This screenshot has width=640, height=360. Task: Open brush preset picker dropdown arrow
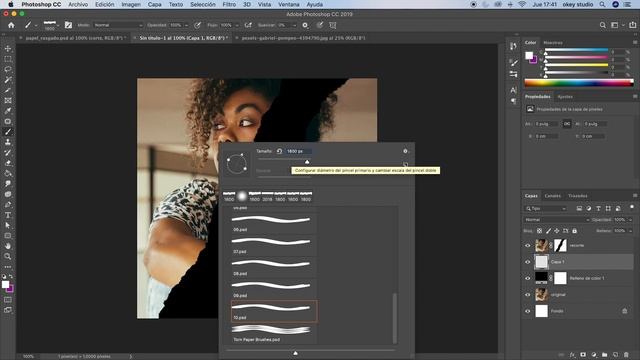pyautogui.click(x=58, y=25)
